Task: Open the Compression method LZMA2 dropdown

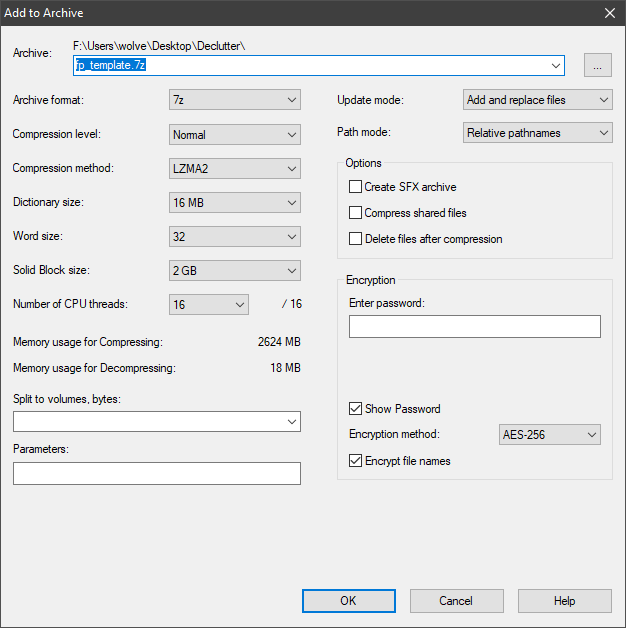Action: [x=235, y=169]
